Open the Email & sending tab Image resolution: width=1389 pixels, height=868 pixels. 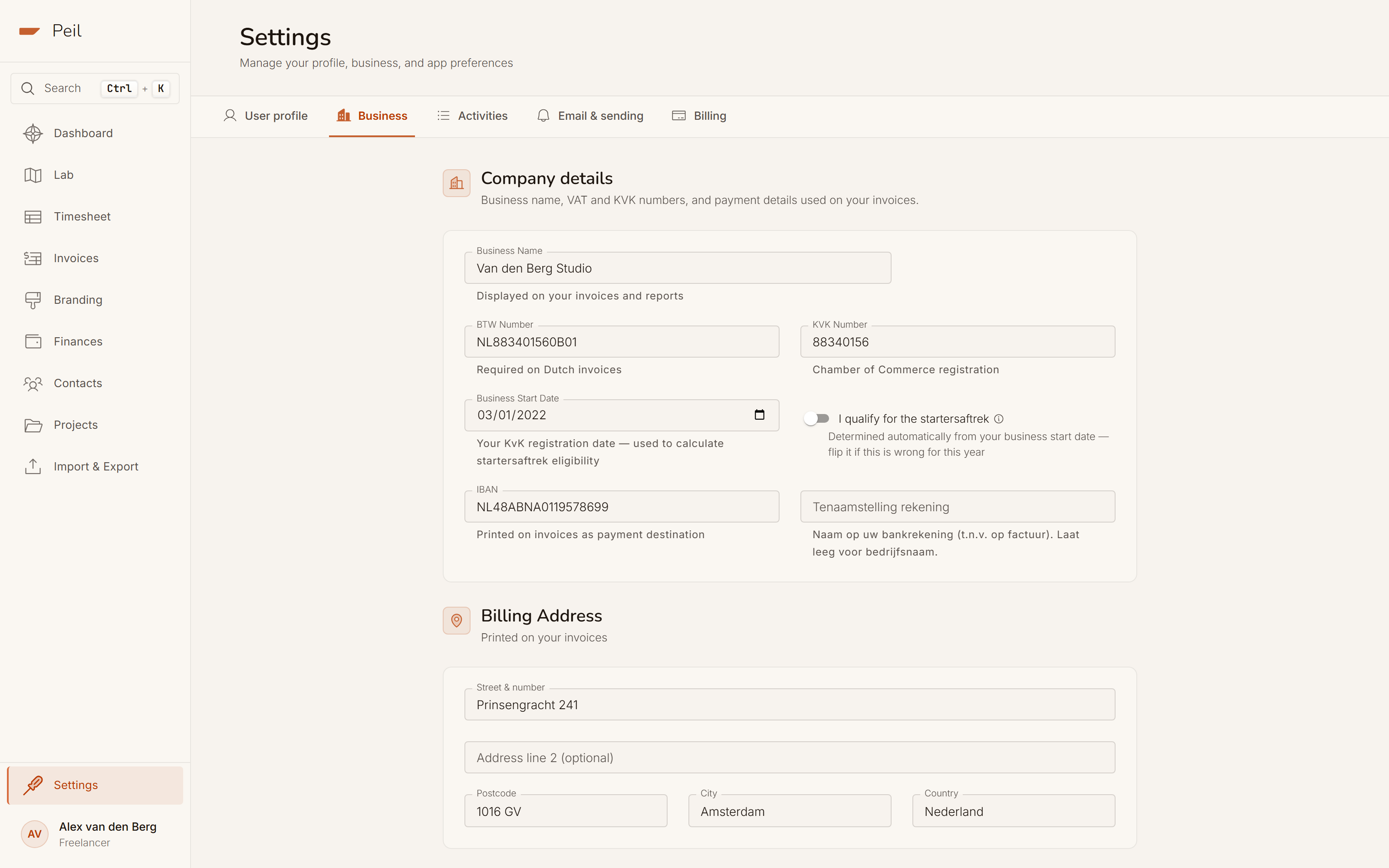tap(590, 116)
